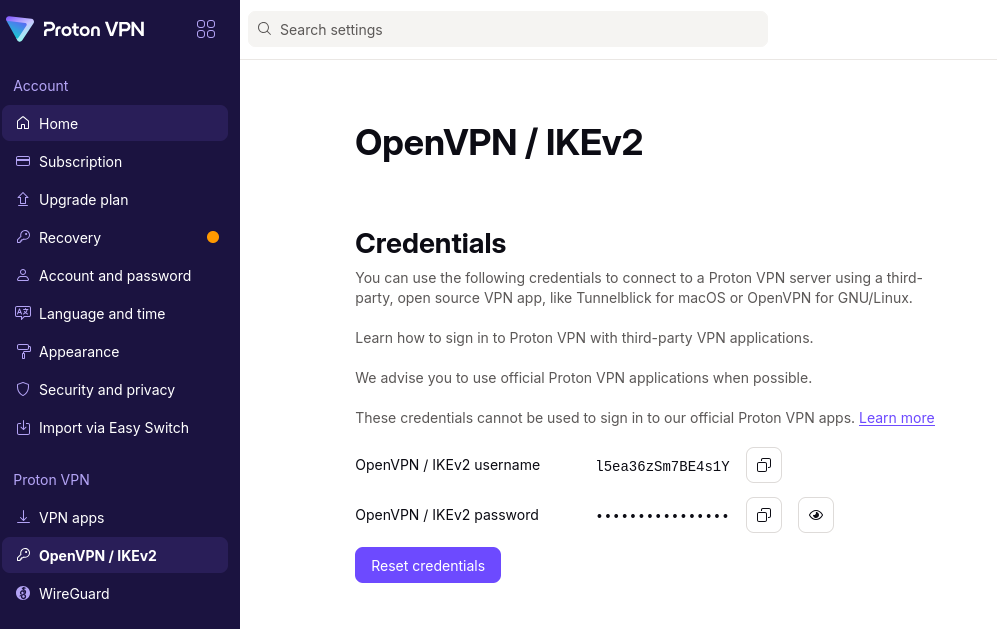
Task: Reveal the password with eye icon
Action: (816, 515)
